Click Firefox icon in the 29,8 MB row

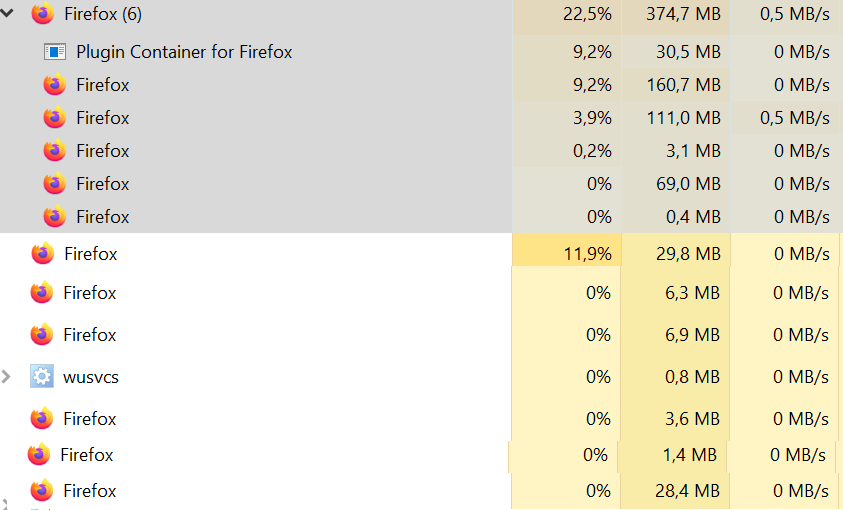point(42,254)
